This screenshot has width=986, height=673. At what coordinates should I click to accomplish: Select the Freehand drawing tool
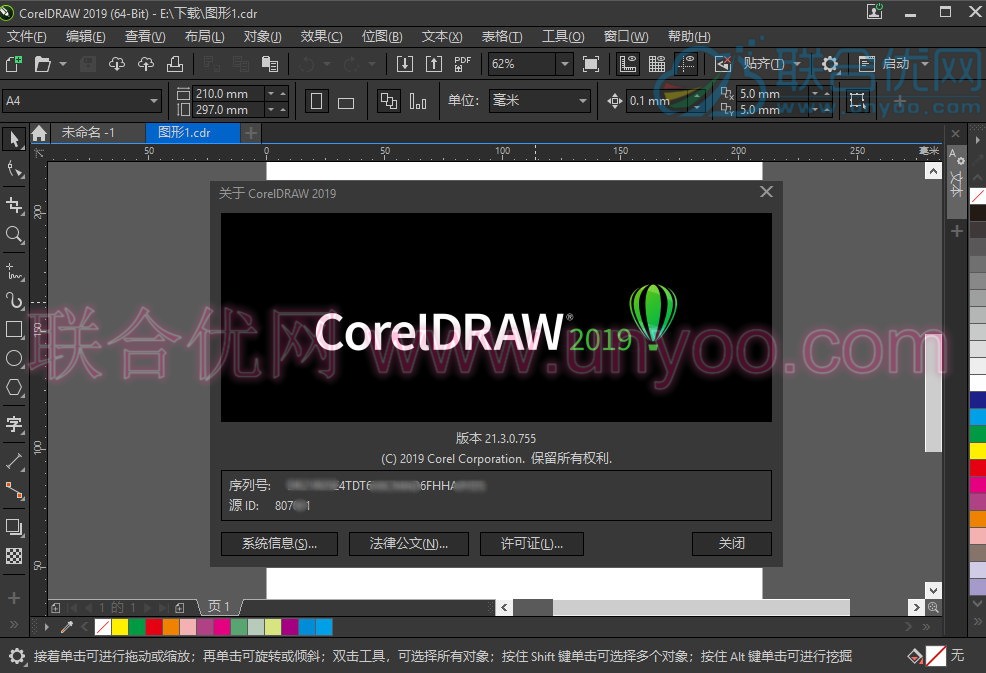coord(14,272)
